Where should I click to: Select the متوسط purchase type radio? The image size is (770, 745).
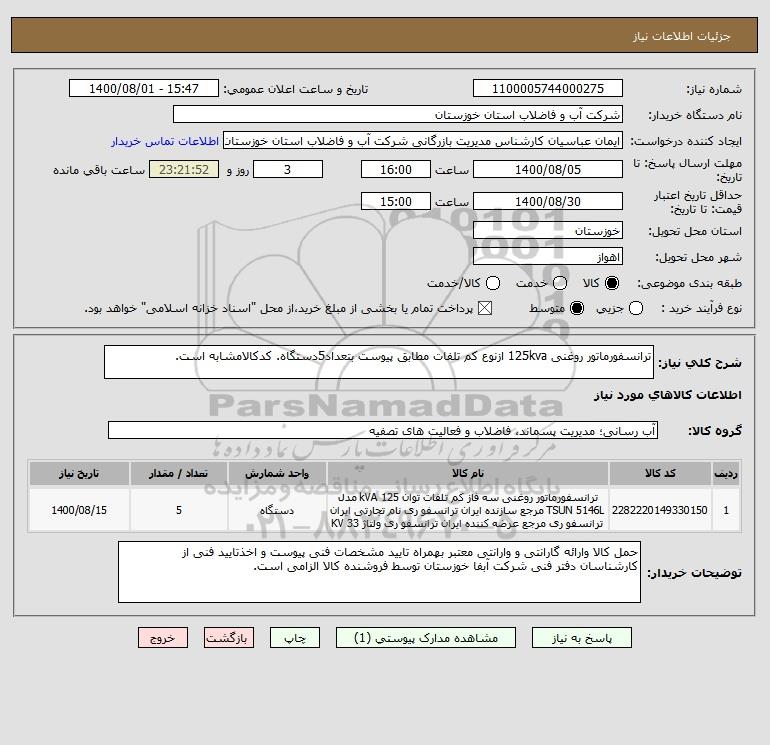click(x=577, y=308)
